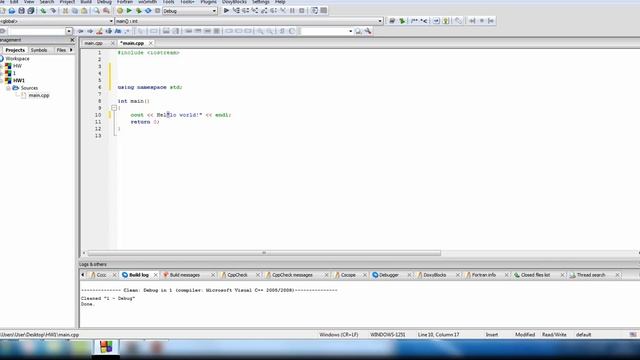Click the wrench options icon beside search
The width and height of the screenshot is (640, 360).
pyautogui.click(x=368, y=31)
